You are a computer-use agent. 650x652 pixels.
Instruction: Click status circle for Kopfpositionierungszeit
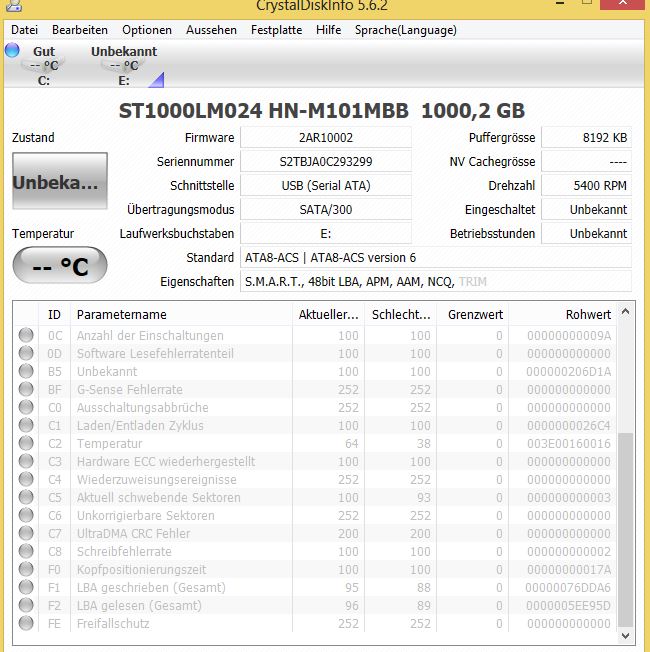click(26, 569)
